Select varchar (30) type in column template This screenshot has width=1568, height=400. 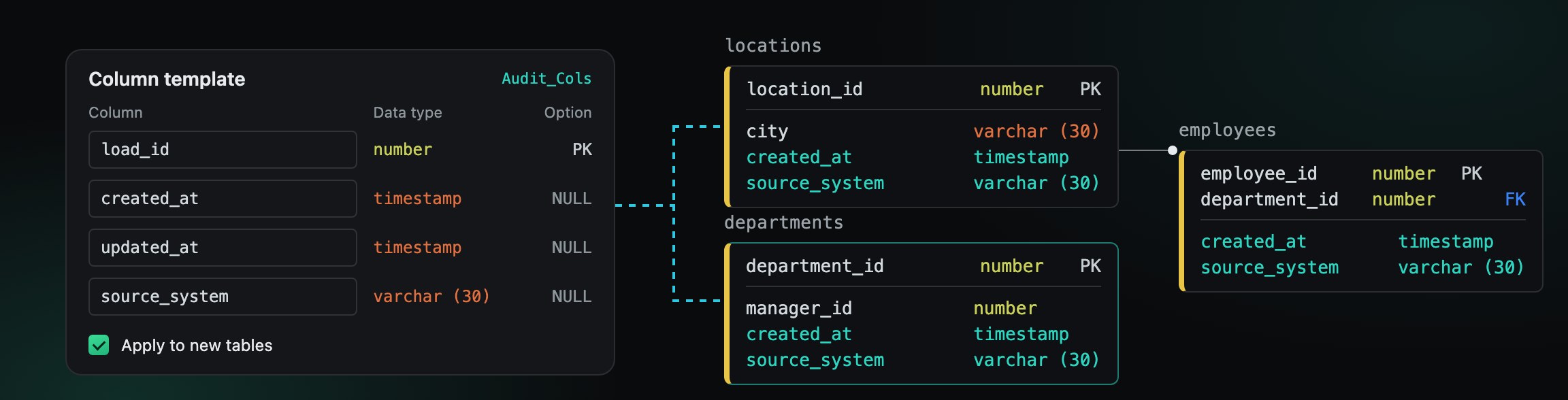431,297
